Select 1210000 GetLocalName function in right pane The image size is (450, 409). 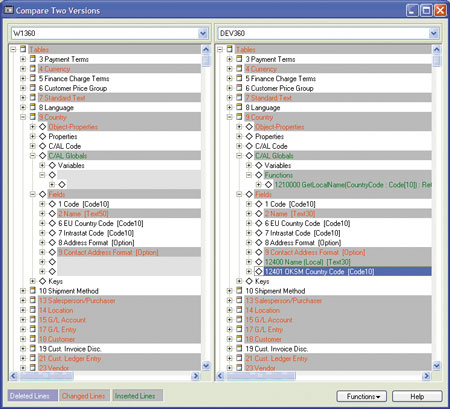pos(352,185)
